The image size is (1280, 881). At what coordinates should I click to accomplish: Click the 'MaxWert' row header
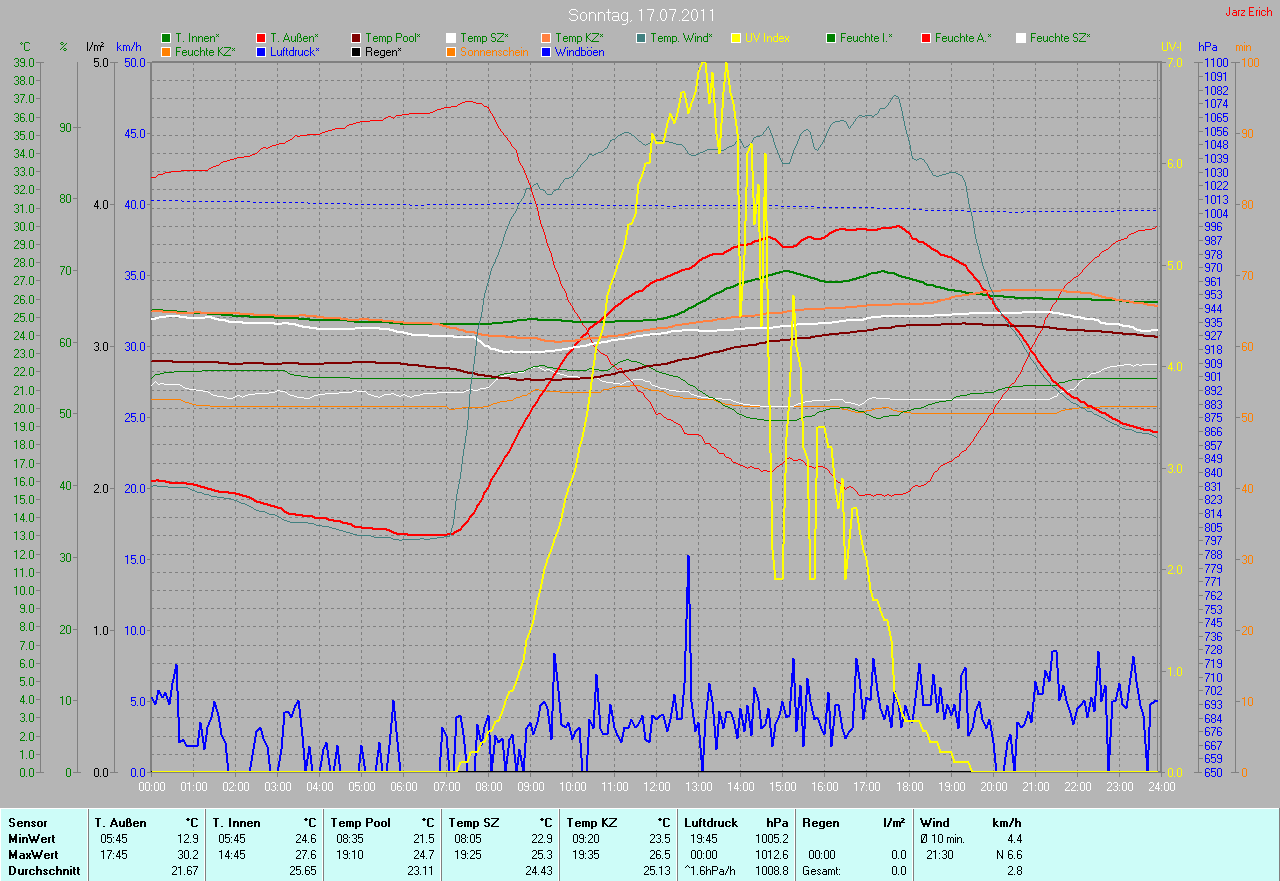coord(34,855)
